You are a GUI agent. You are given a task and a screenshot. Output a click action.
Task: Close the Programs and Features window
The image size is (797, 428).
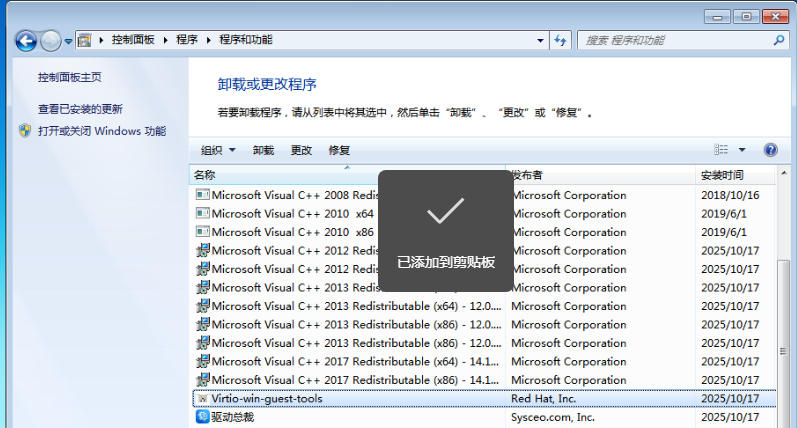pyautogui.click(x=776, y=17)
